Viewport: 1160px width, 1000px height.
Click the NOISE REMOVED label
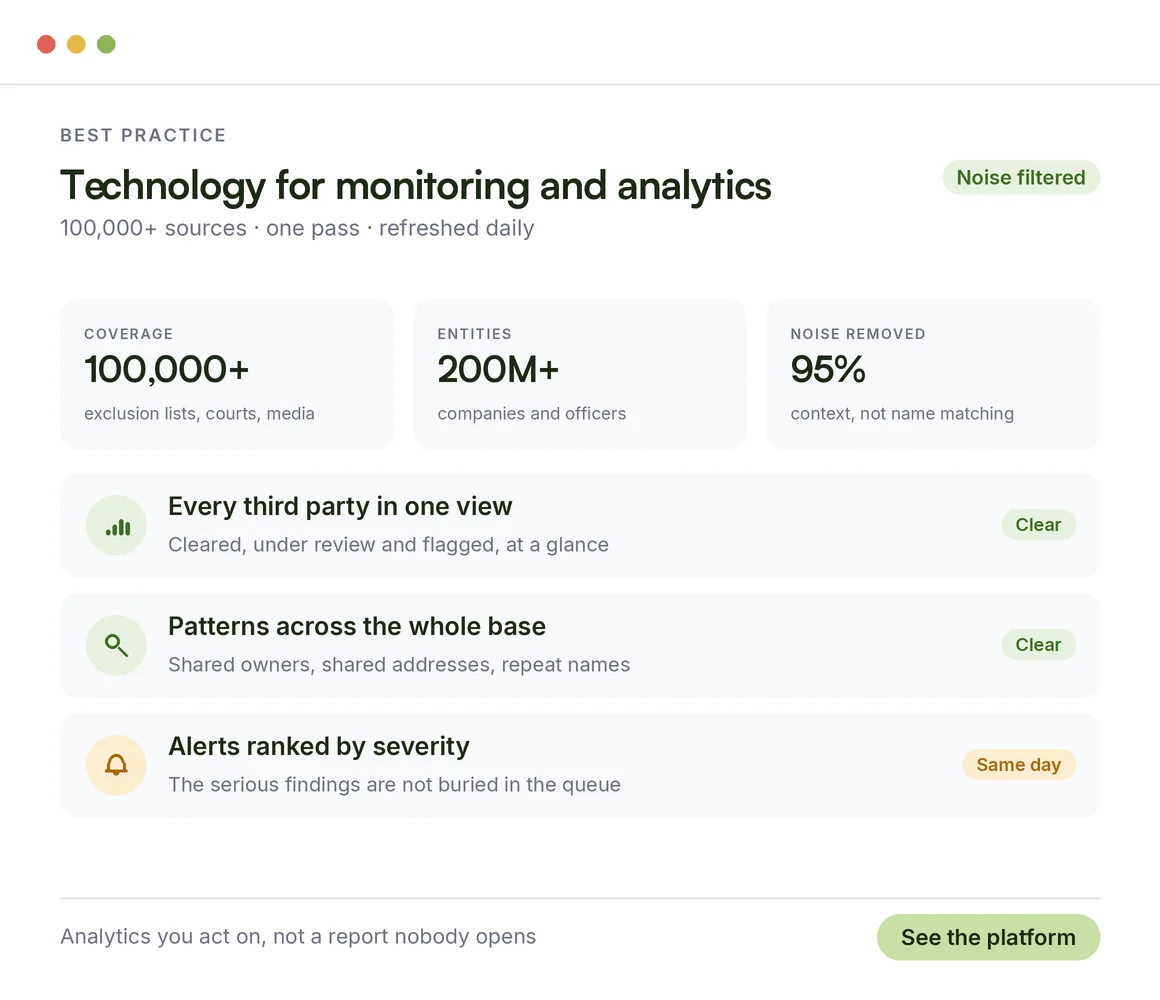coord(857,334)
